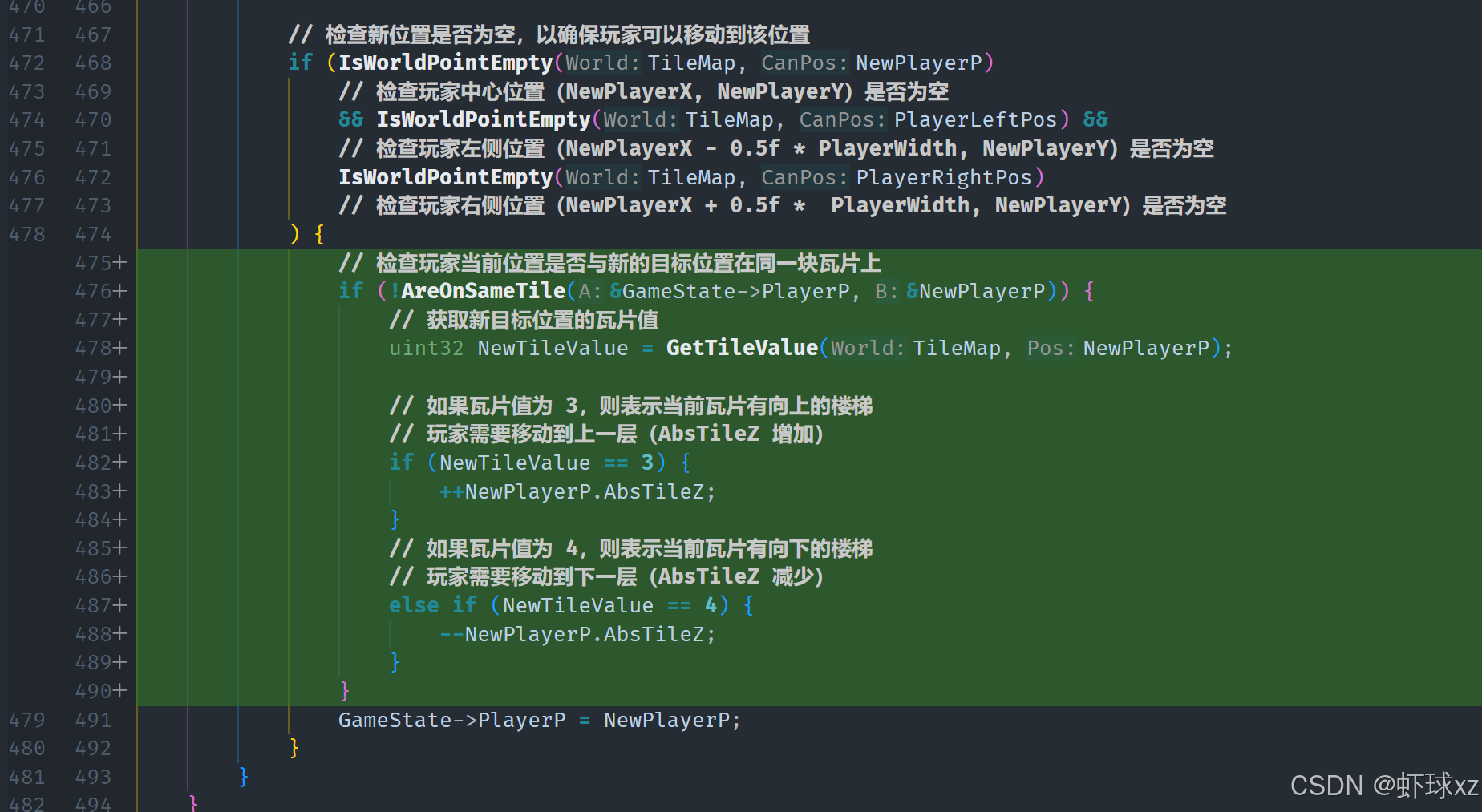Click the PlayerLeftPos argument
This screenshot has height=812, width=1482.
pyautogui.click(x=975, y=119)
